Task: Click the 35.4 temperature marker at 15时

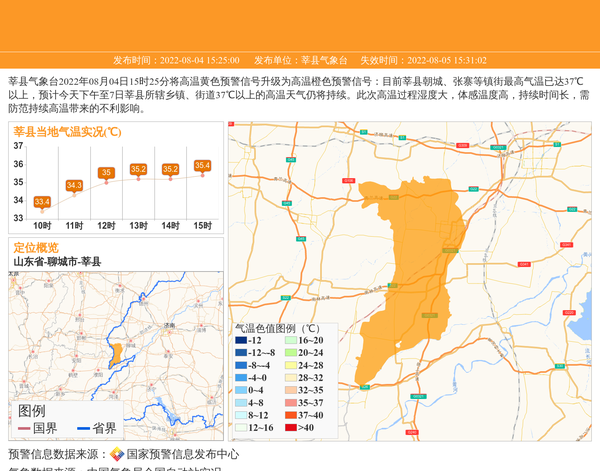Action: [x=202, y=165]
